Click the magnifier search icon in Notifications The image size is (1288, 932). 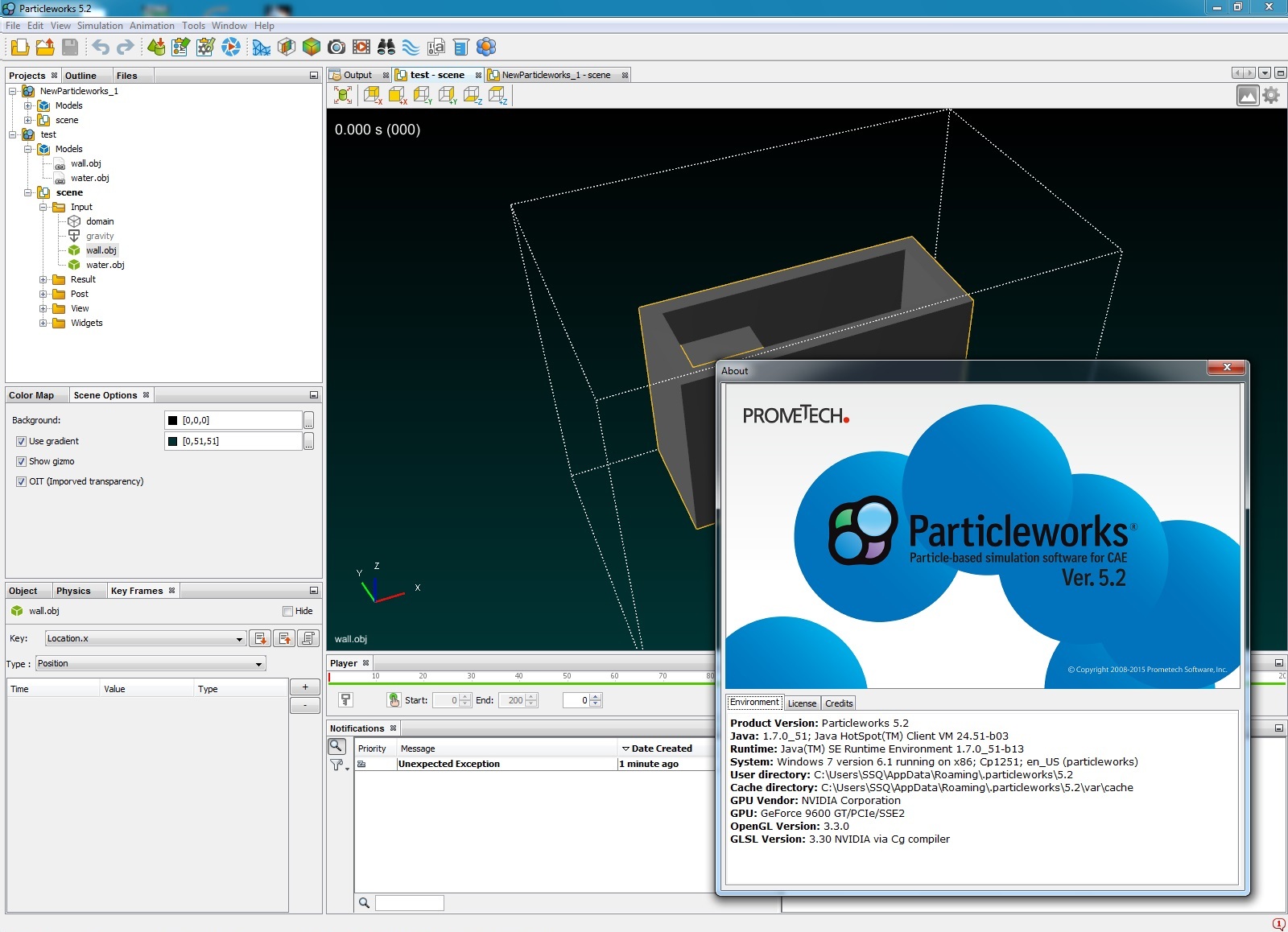[336, 746]
